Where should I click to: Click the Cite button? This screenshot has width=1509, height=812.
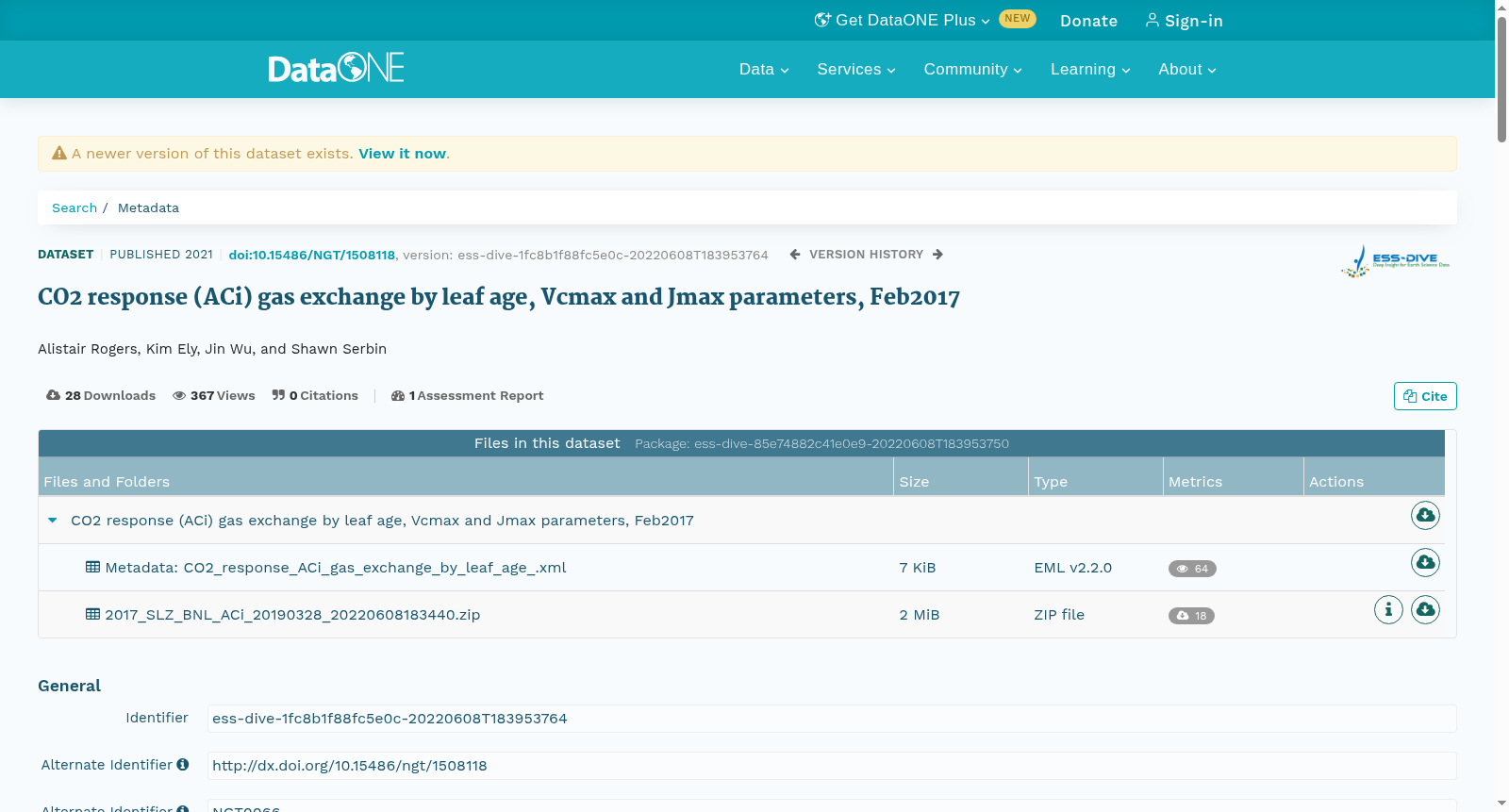[x=1425, y=396]
